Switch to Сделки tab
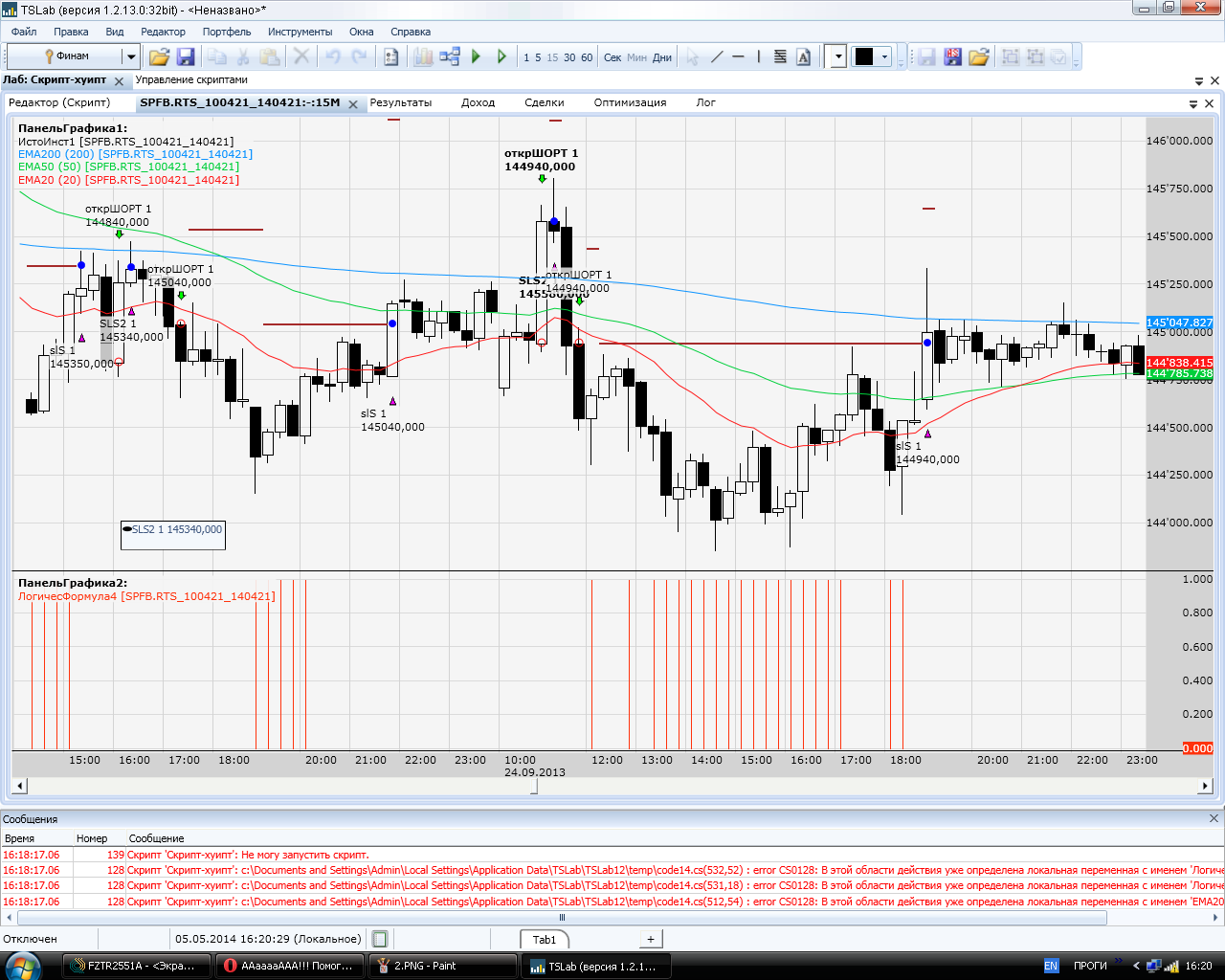1225x980 pixels. point(545,102)
